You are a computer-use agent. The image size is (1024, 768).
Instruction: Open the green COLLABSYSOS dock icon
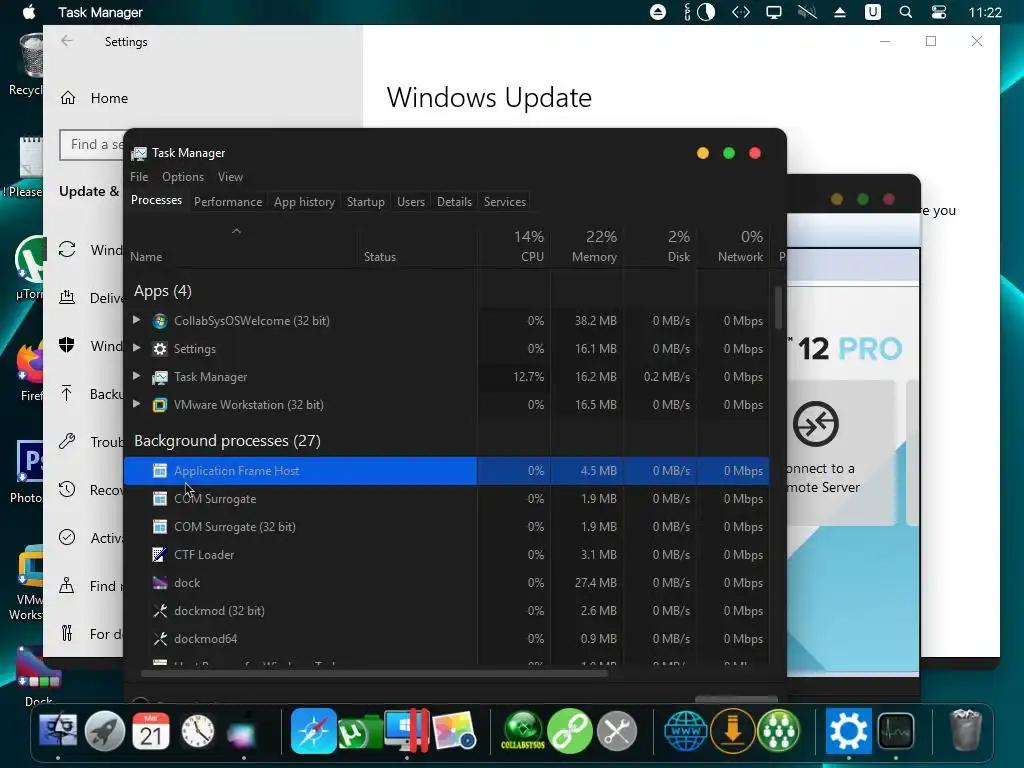coord(522,731)
